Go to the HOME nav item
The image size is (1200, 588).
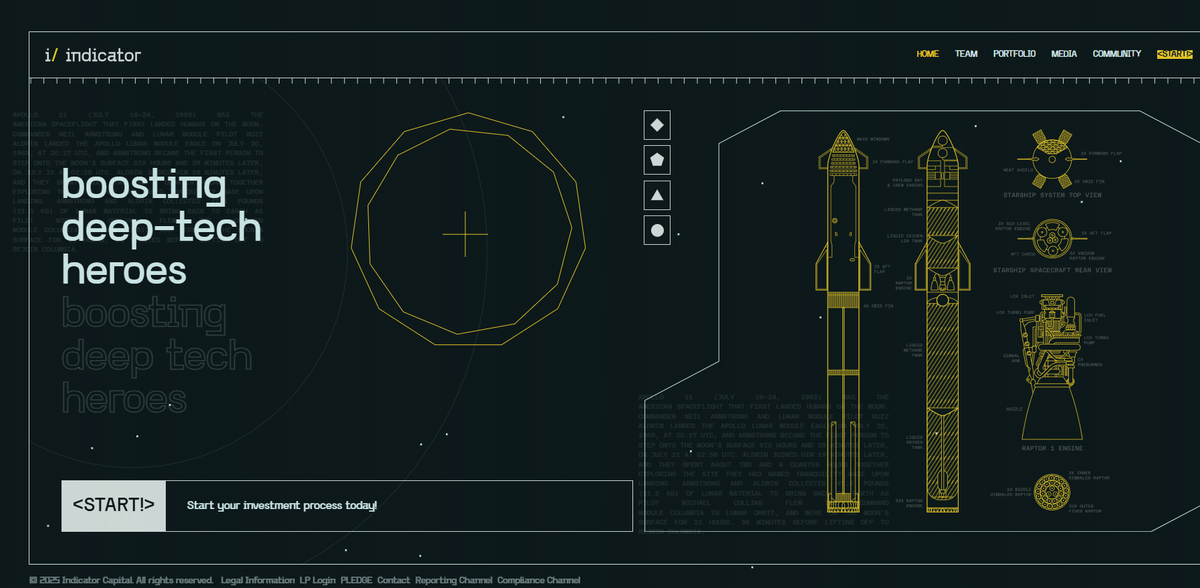[927, 54]
